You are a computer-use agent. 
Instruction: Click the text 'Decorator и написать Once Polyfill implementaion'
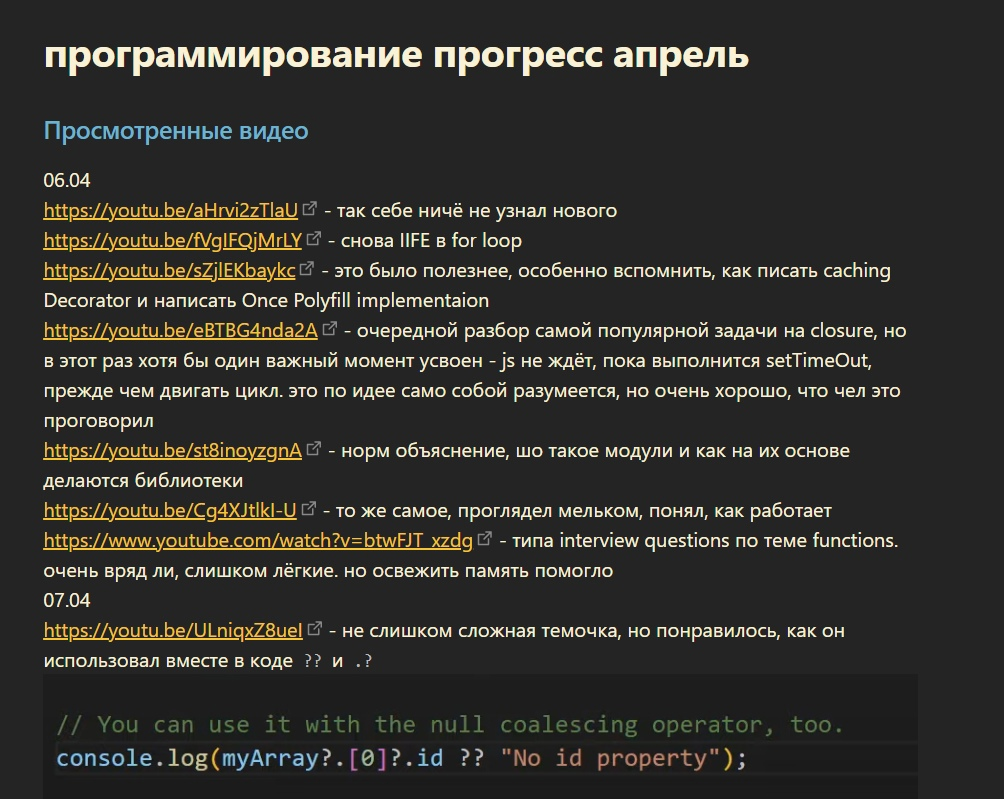pyautogui.click(x=266, y=301)
